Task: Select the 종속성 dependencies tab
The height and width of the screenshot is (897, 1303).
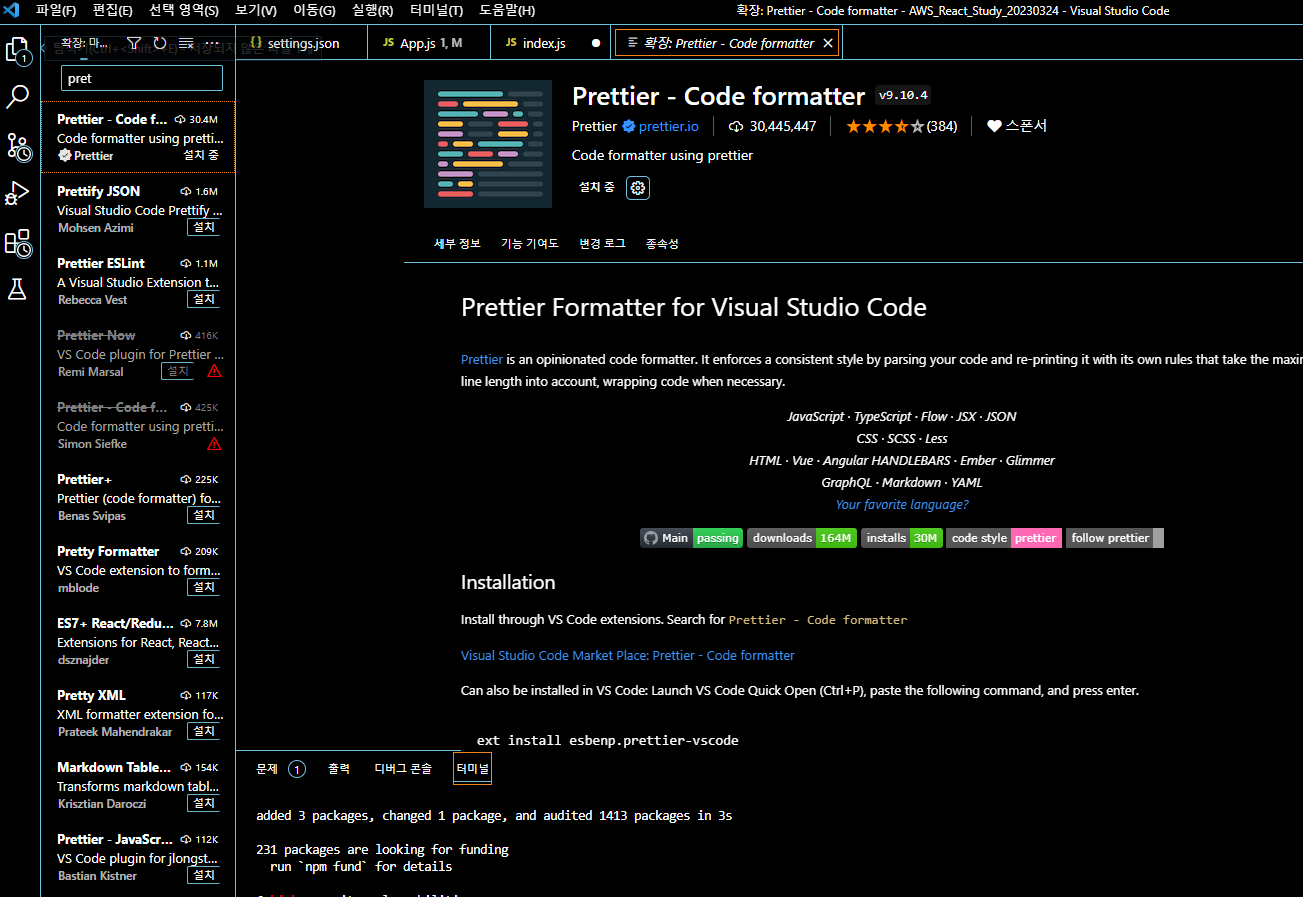Action: [x=662, y=244]
